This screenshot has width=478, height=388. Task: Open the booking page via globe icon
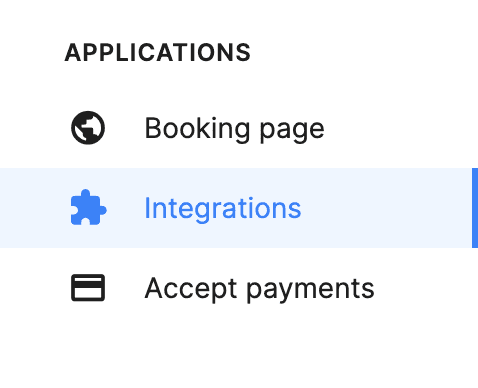click(x=88, y=128)
